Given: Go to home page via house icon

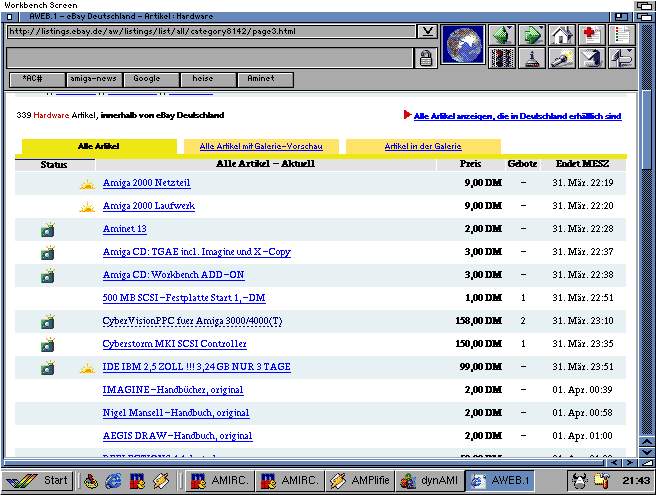Looking at the screenshot, I should [562, 35].
